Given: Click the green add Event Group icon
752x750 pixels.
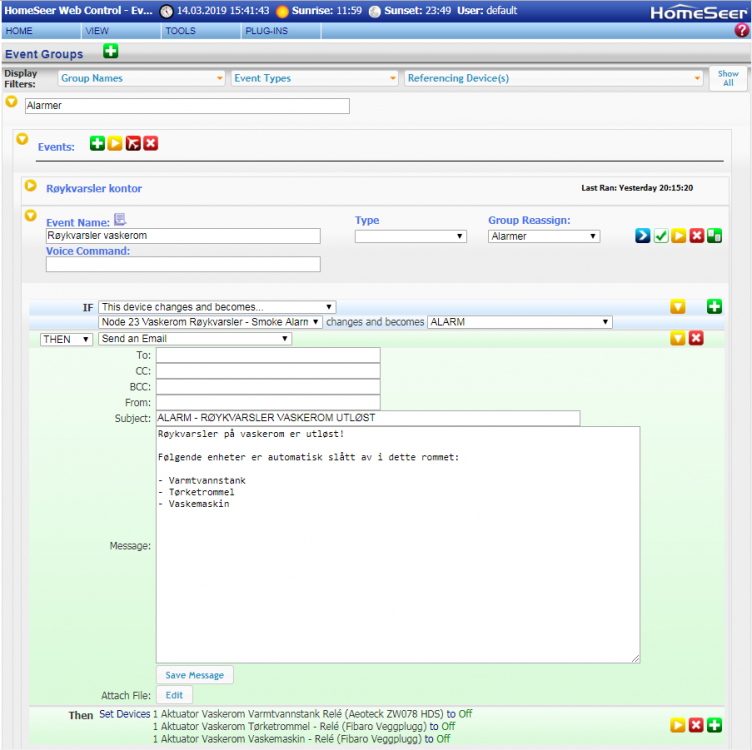Looking at the screenshot, I should click(x=111, y=52).
